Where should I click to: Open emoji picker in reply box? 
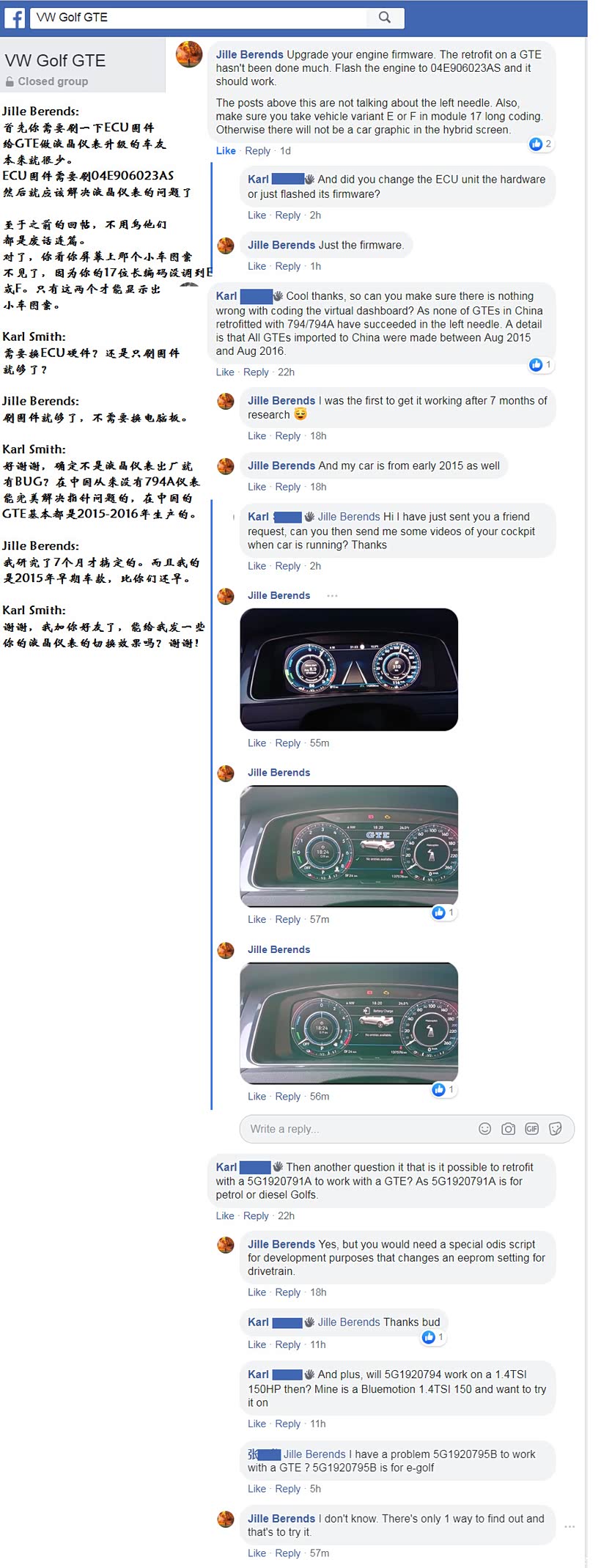click(484, 1129)
